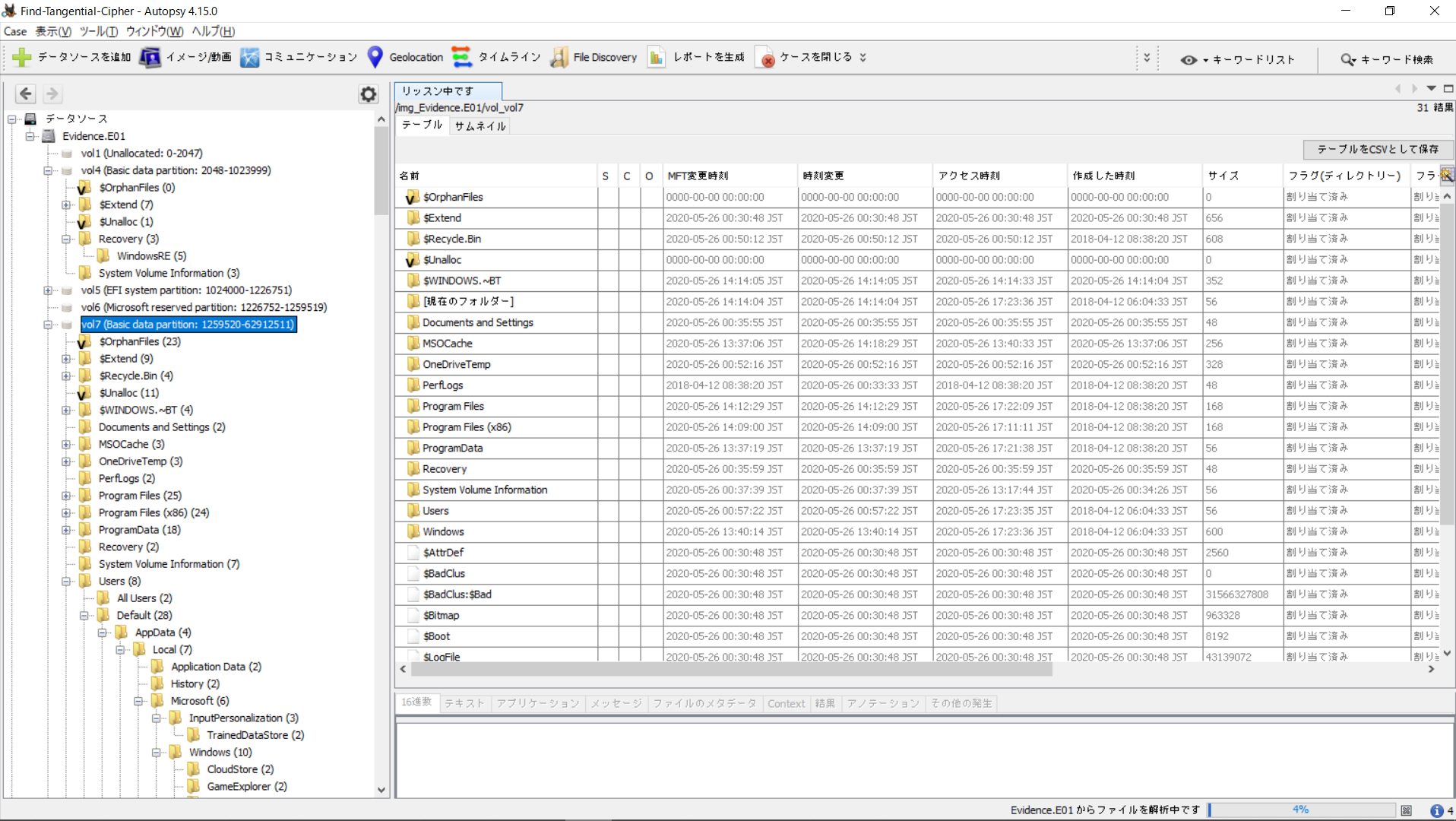This screenshot has height=821, width=1456.
Task: Open the ツール(T) menu
Action: pyautogui.click(x=99, y=31)
